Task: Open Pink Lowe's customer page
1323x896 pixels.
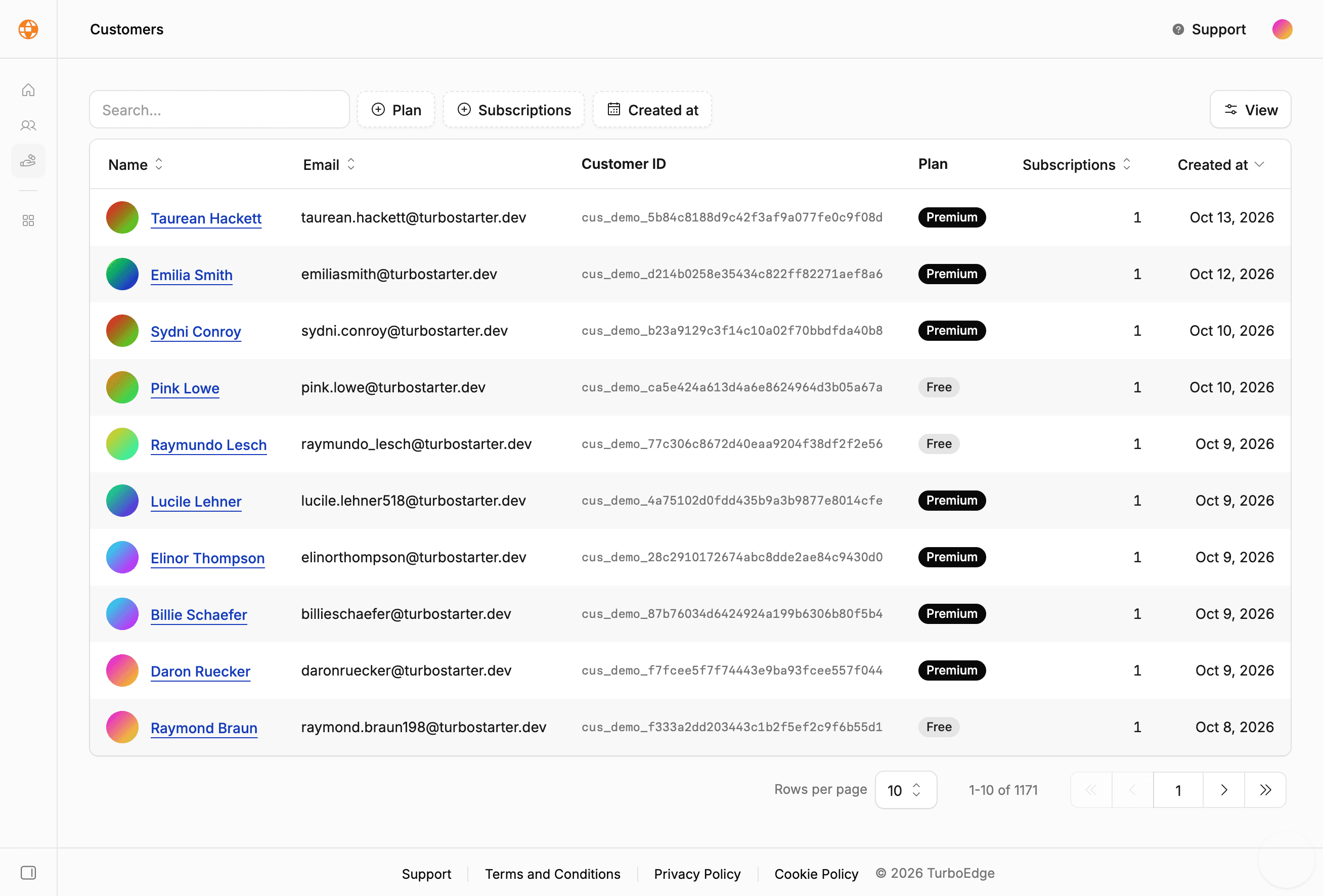Action: pos(185,388)
